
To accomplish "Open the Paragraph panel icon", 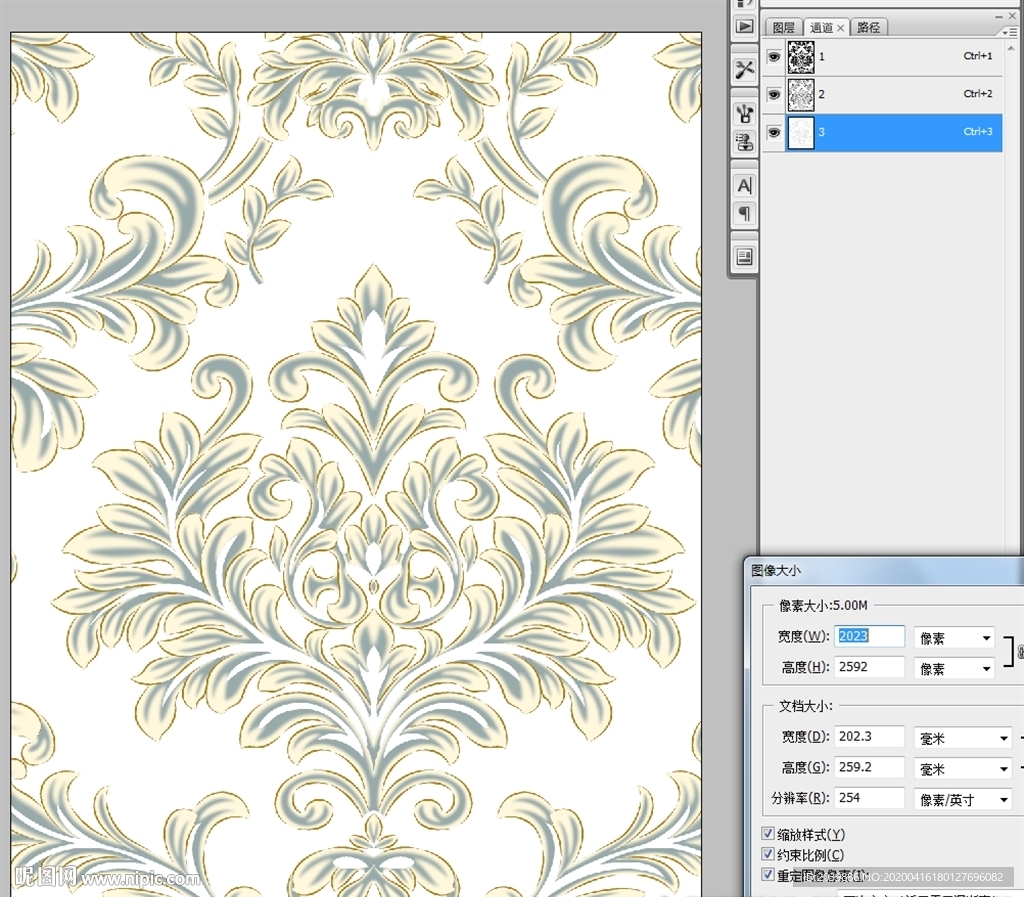I will click(744, 213).
